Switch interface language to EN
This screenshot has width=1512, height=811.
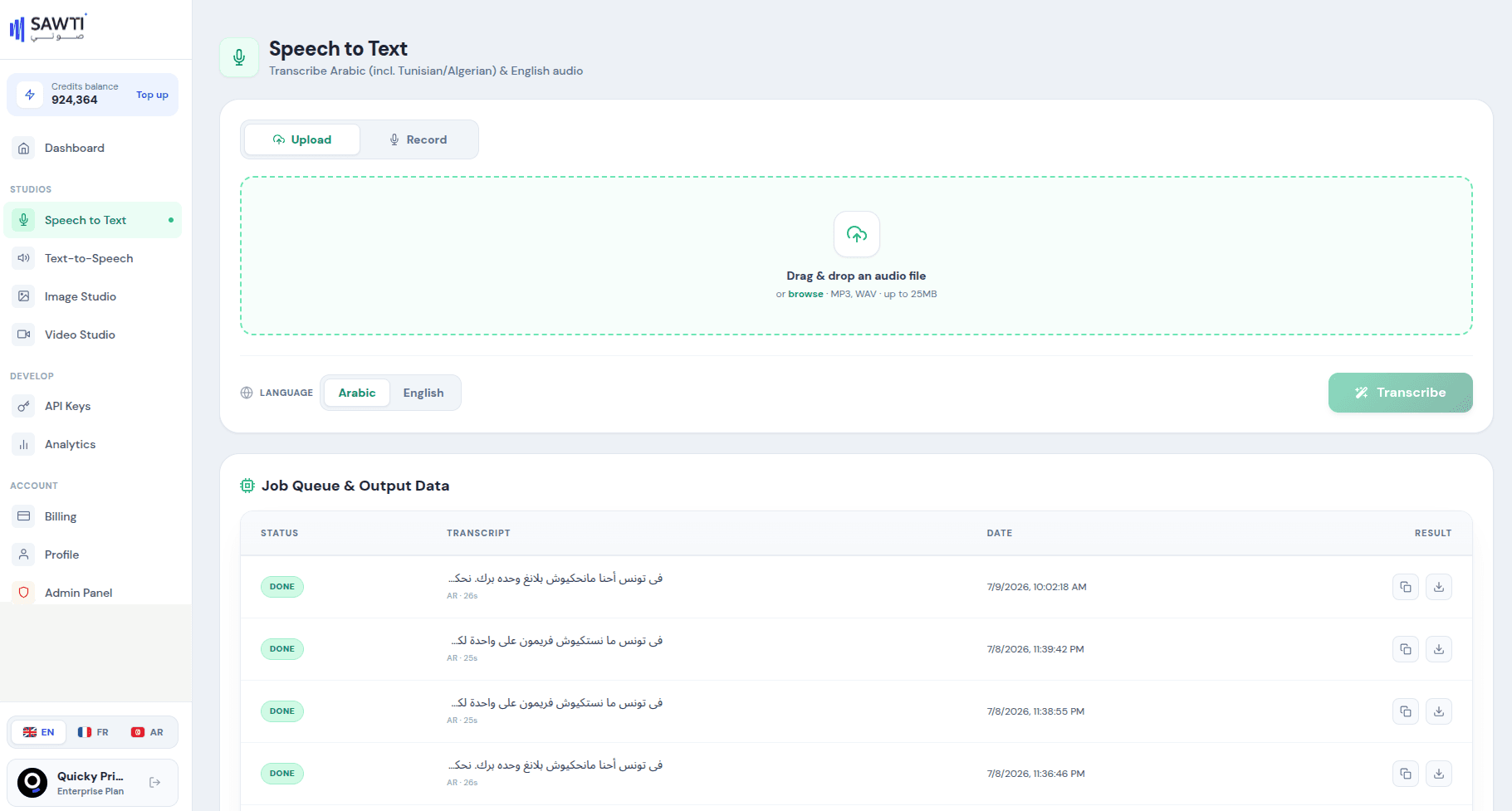[x=39, y=732]
